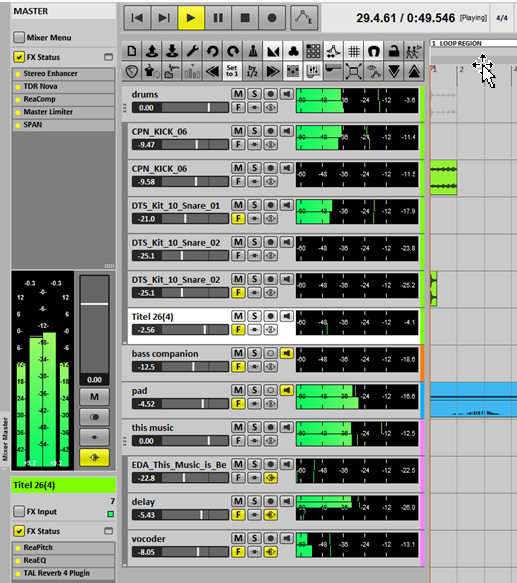The width and height of the screenshot is (517, 583).
Task: Click the open project upload arrow icon
Action: point(152,51)
